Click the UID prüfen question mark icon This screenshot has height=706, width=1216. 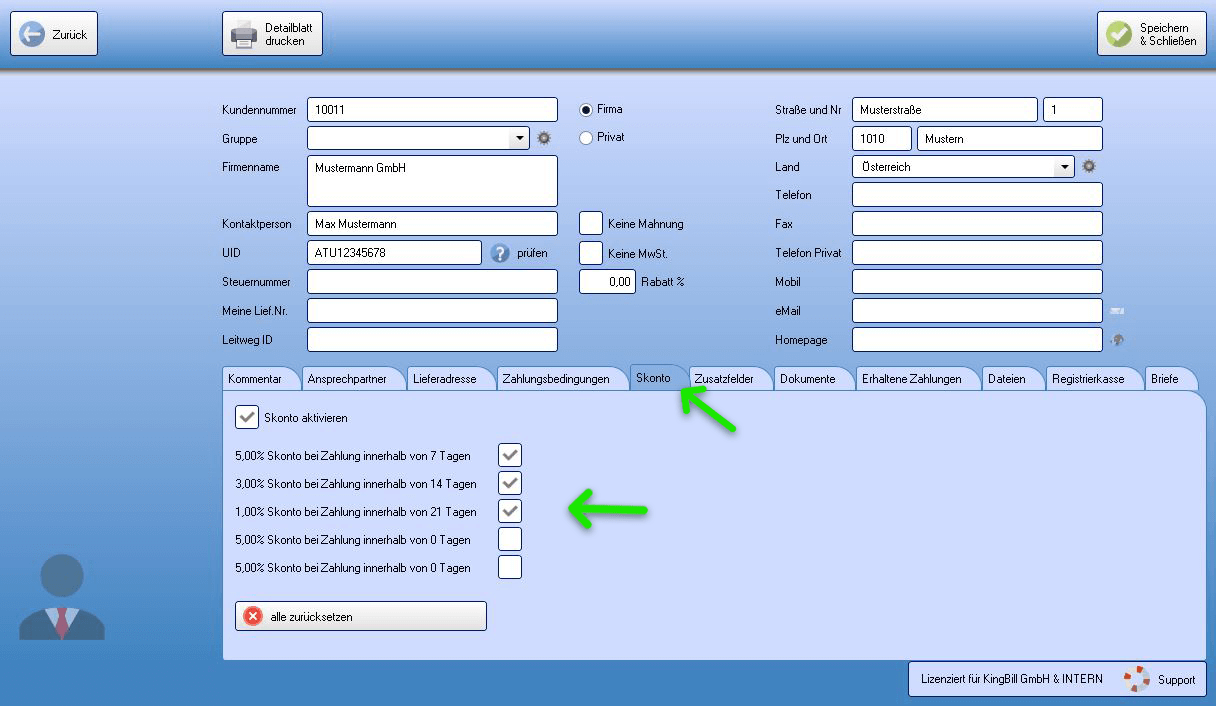501,253
